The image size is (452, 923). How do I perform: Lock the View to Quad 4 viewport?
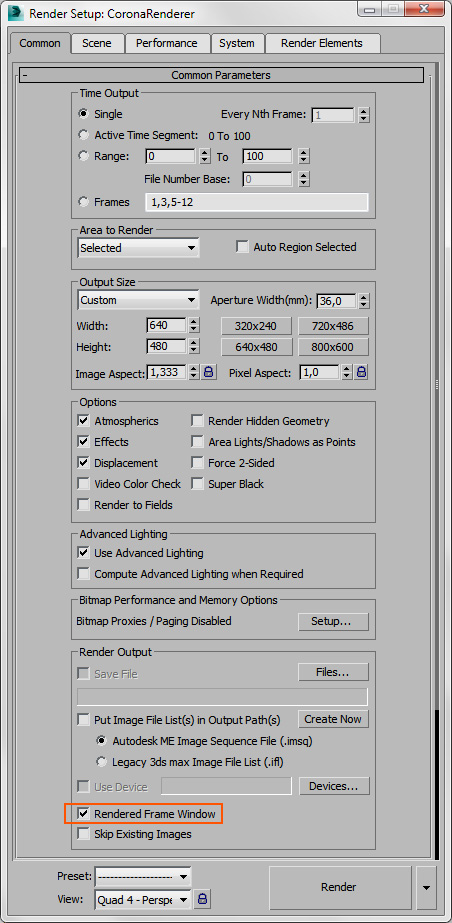(202, 899)
